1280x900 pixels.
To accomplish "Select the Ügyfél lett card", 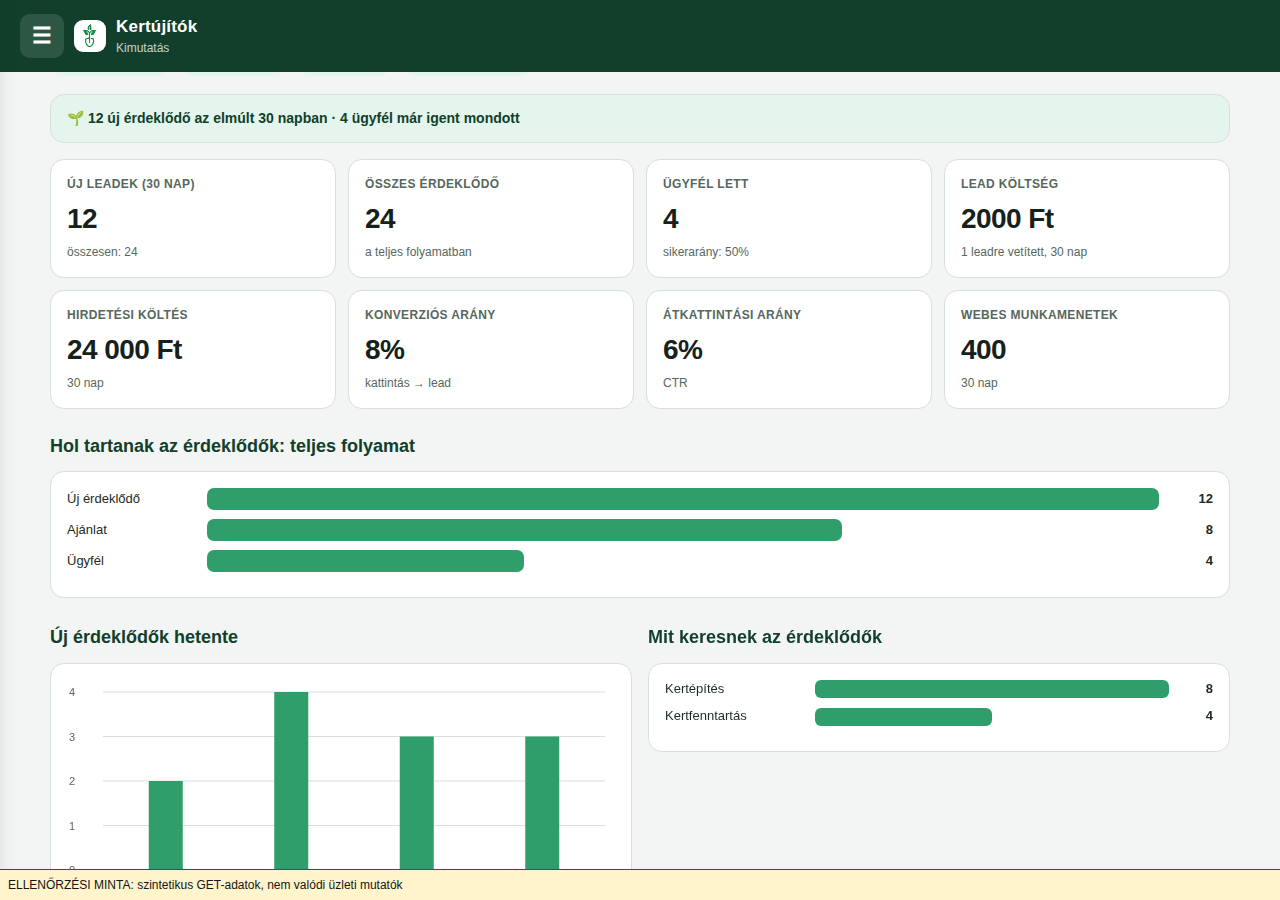I will (x=789, y=218).
